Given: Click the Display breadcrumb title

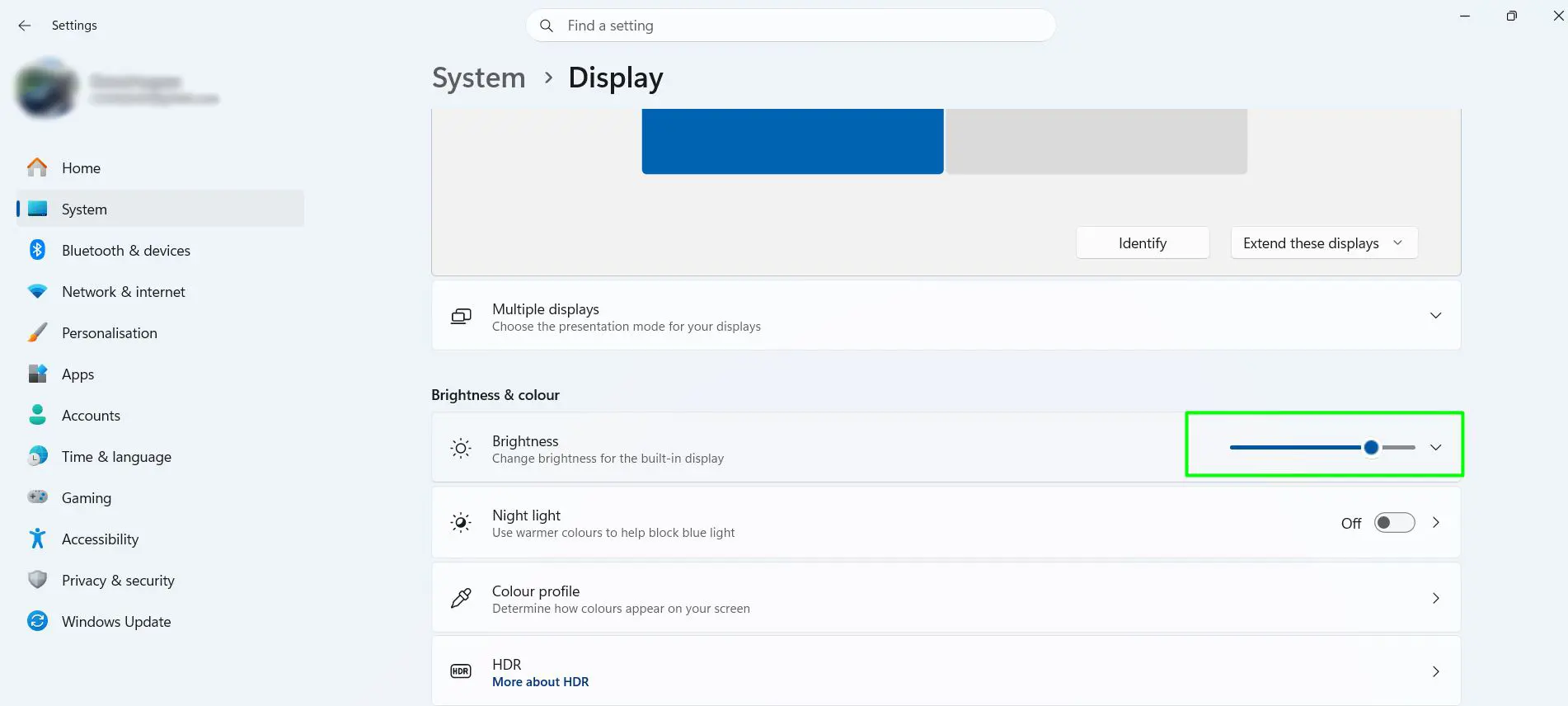Looking at the screenshot, I should 615,78.
